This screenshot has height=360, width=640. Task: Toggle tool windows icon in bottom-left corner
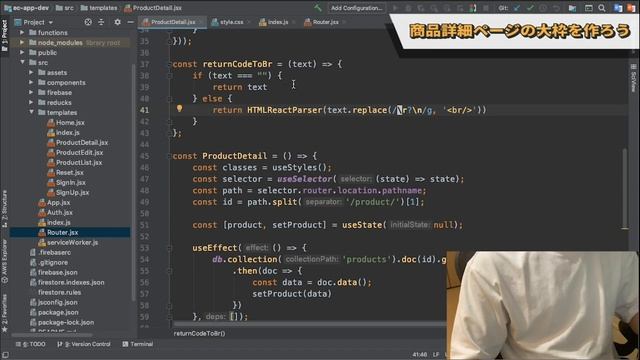(x=5, y=355)
